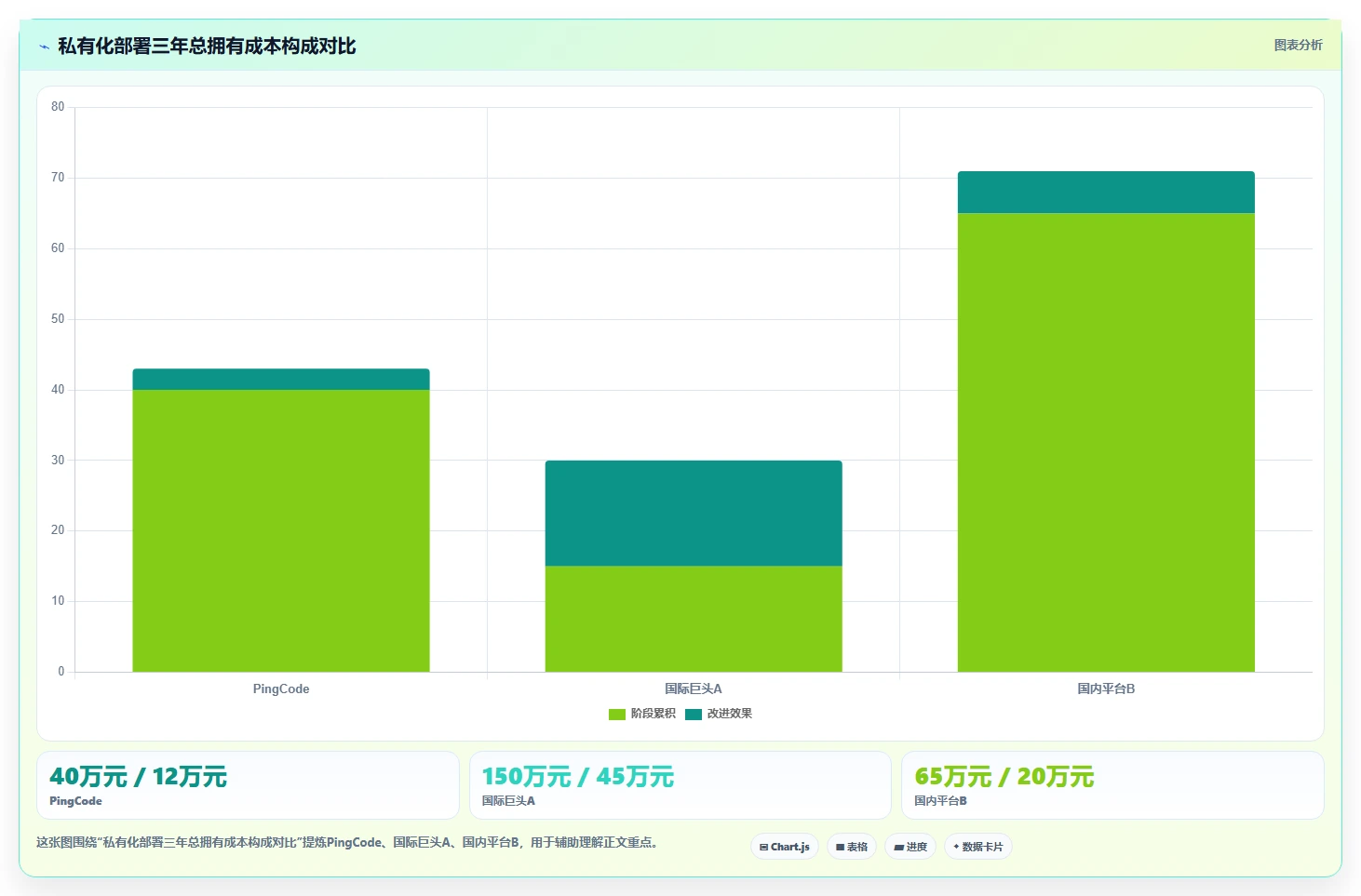Click the 国际巨头A teal bar segment
Image resolution: width=1361 pixels, height=896 pixels.
[x=694, y=513]
